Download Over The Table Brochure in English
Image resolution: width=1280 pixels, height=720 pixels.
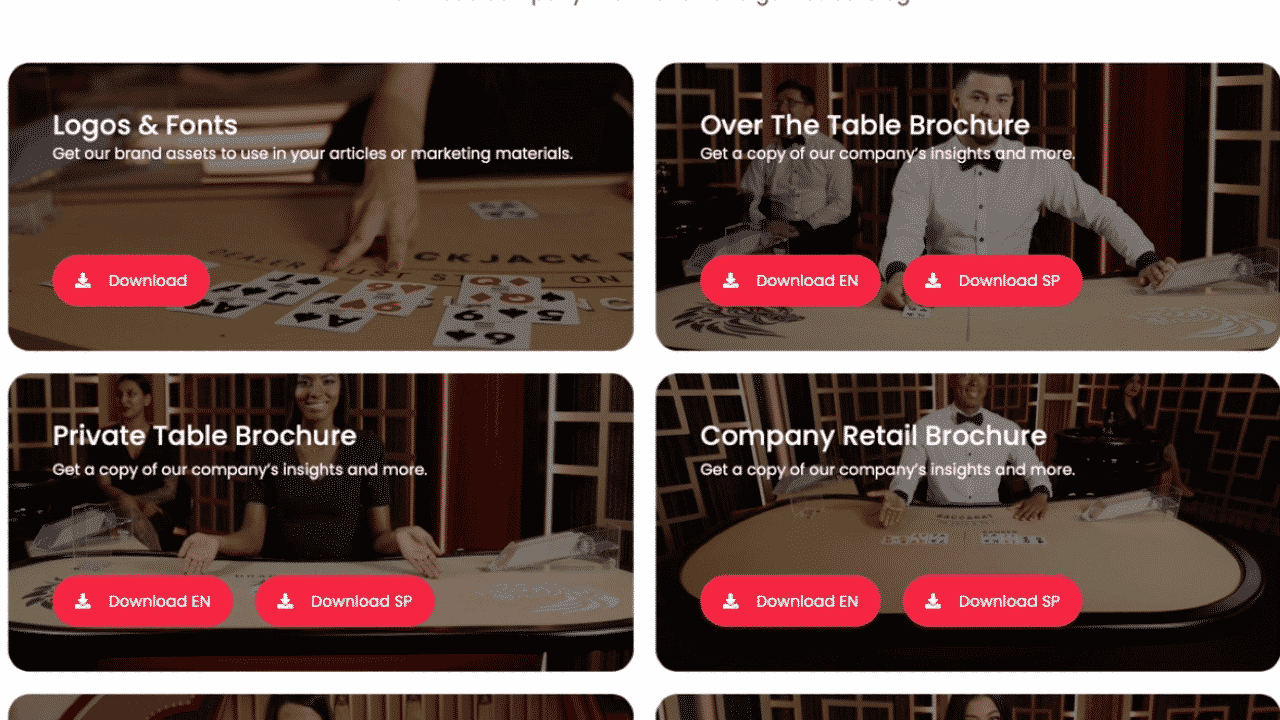click(x=790, y=281)
